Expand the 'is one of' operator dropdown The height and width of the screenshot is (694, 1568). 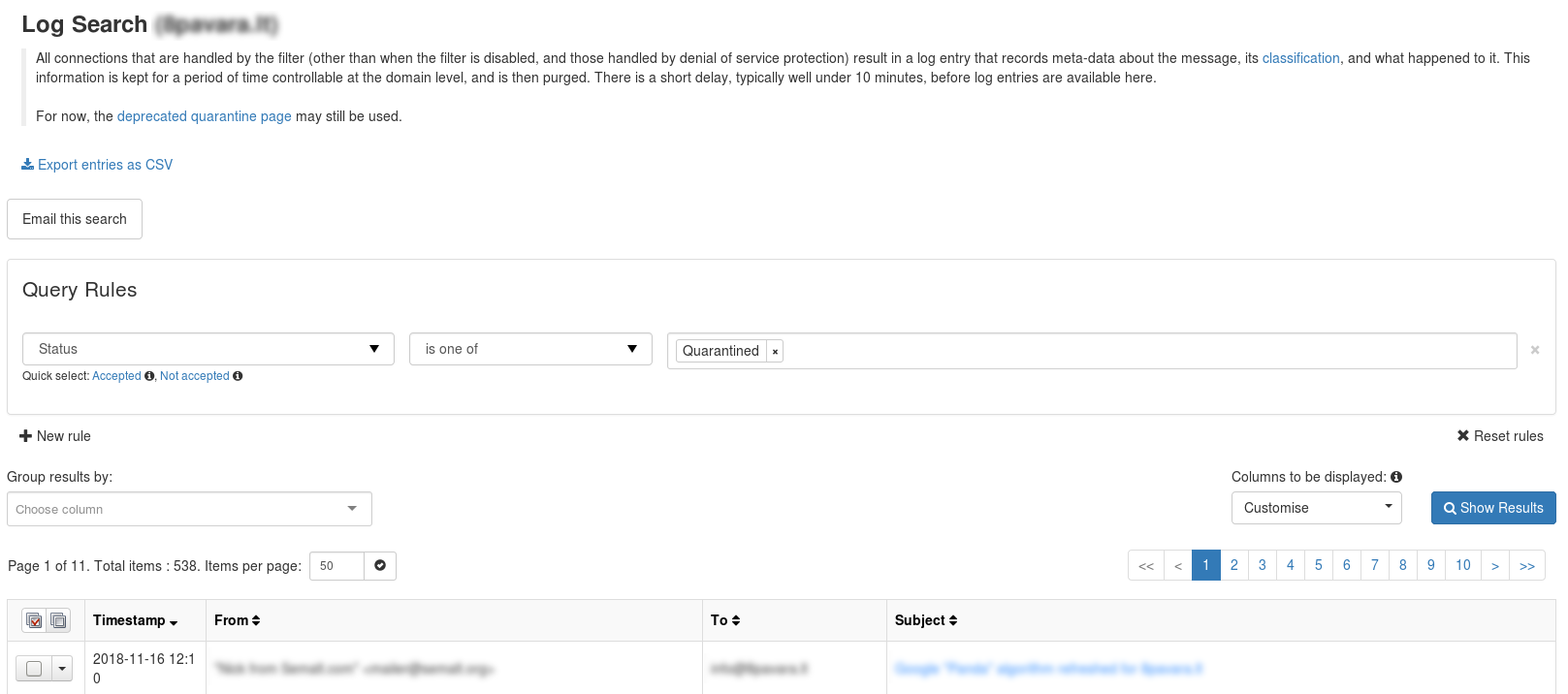click(x=530, y=349)
